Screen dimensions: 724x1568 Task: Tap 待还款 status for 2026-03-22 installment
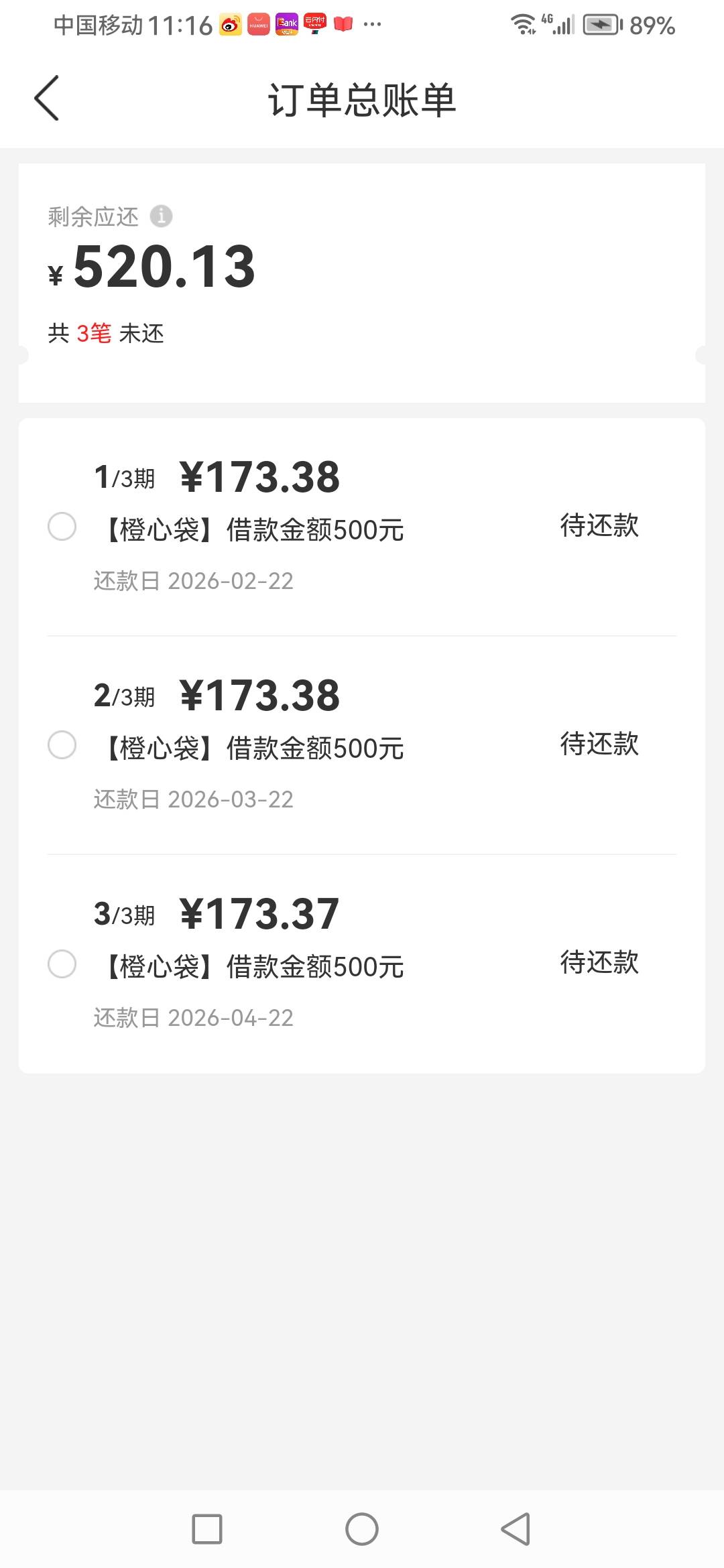tap(599, 744)
